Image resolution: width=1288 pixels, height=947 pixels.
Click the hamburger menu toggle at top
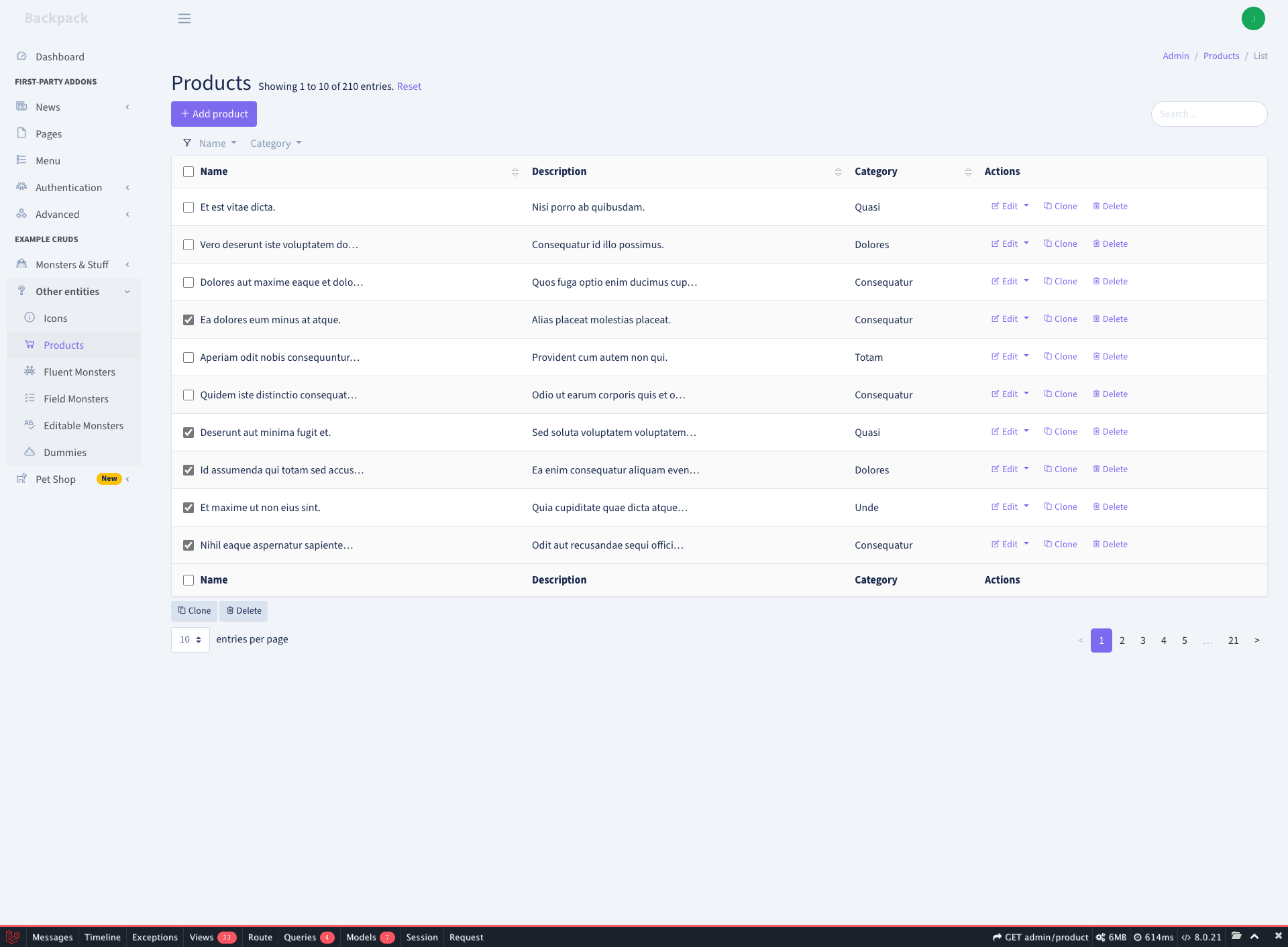click(184, 18)
